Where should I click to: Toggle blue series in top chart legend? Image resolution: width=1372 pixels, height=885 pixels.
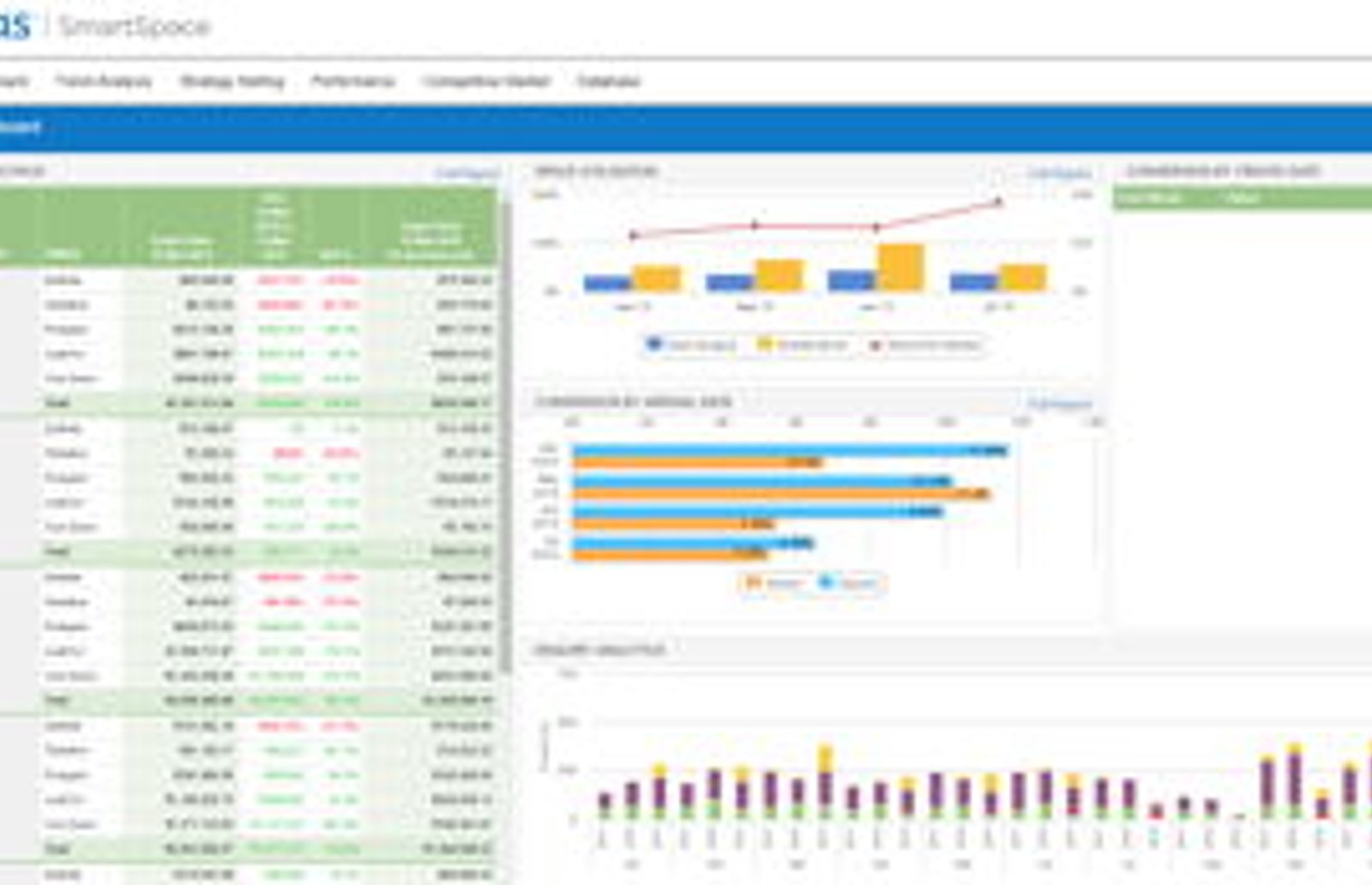tap(691, 345)
